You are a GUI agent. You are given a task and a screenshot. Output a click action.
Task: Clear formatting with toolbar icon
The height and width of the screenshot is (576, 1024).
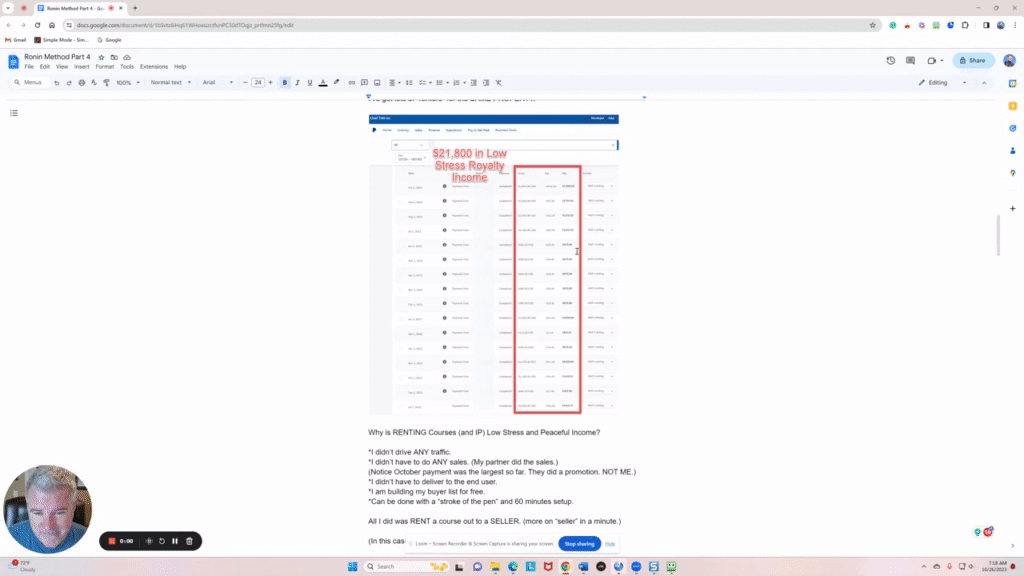tap(498, 83)
